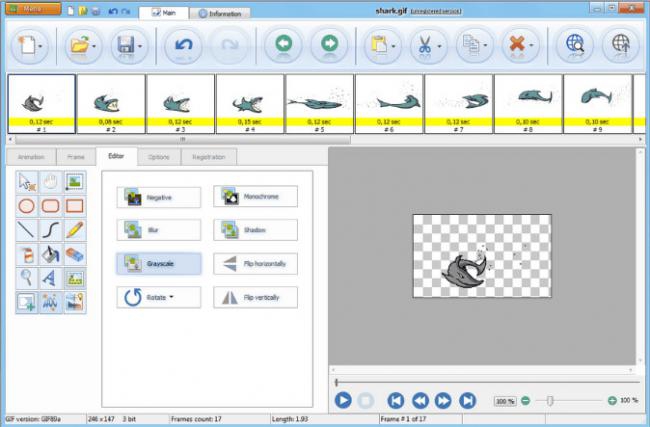
Task: Click the zoom slider handle
Action: pos(550,400)
